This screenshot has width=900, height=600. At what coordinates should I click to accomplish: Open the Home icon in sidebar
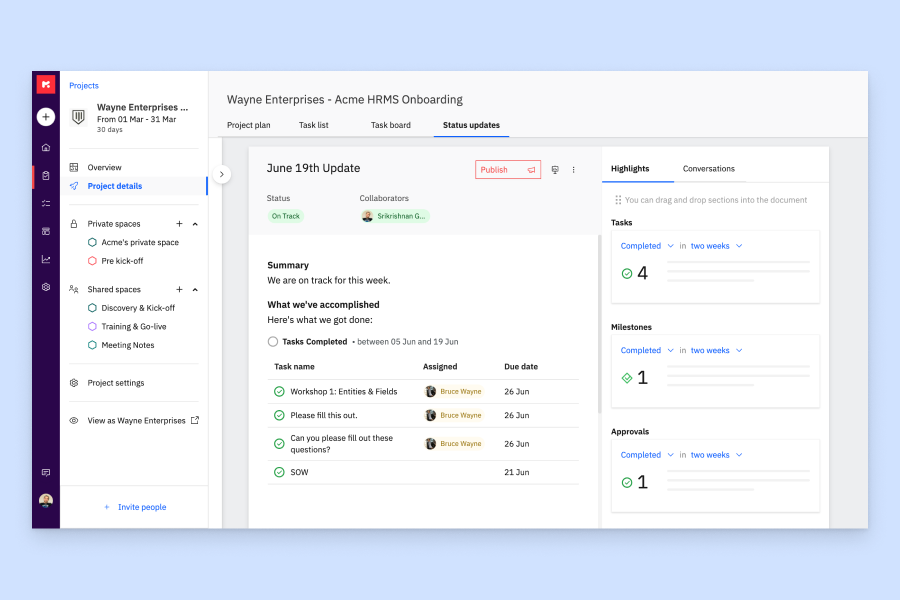[46, 148]
